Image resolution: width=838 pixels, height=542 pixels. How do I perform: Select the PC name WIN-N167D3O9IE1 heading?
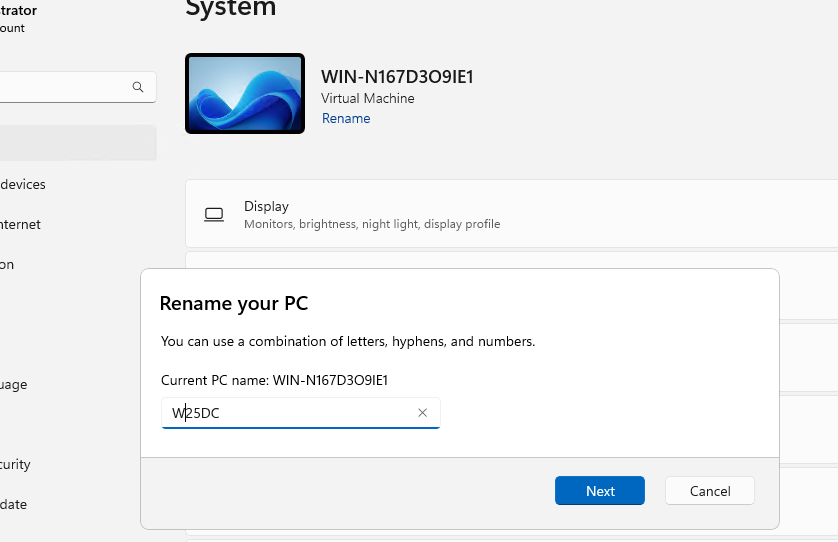point(397,77)
